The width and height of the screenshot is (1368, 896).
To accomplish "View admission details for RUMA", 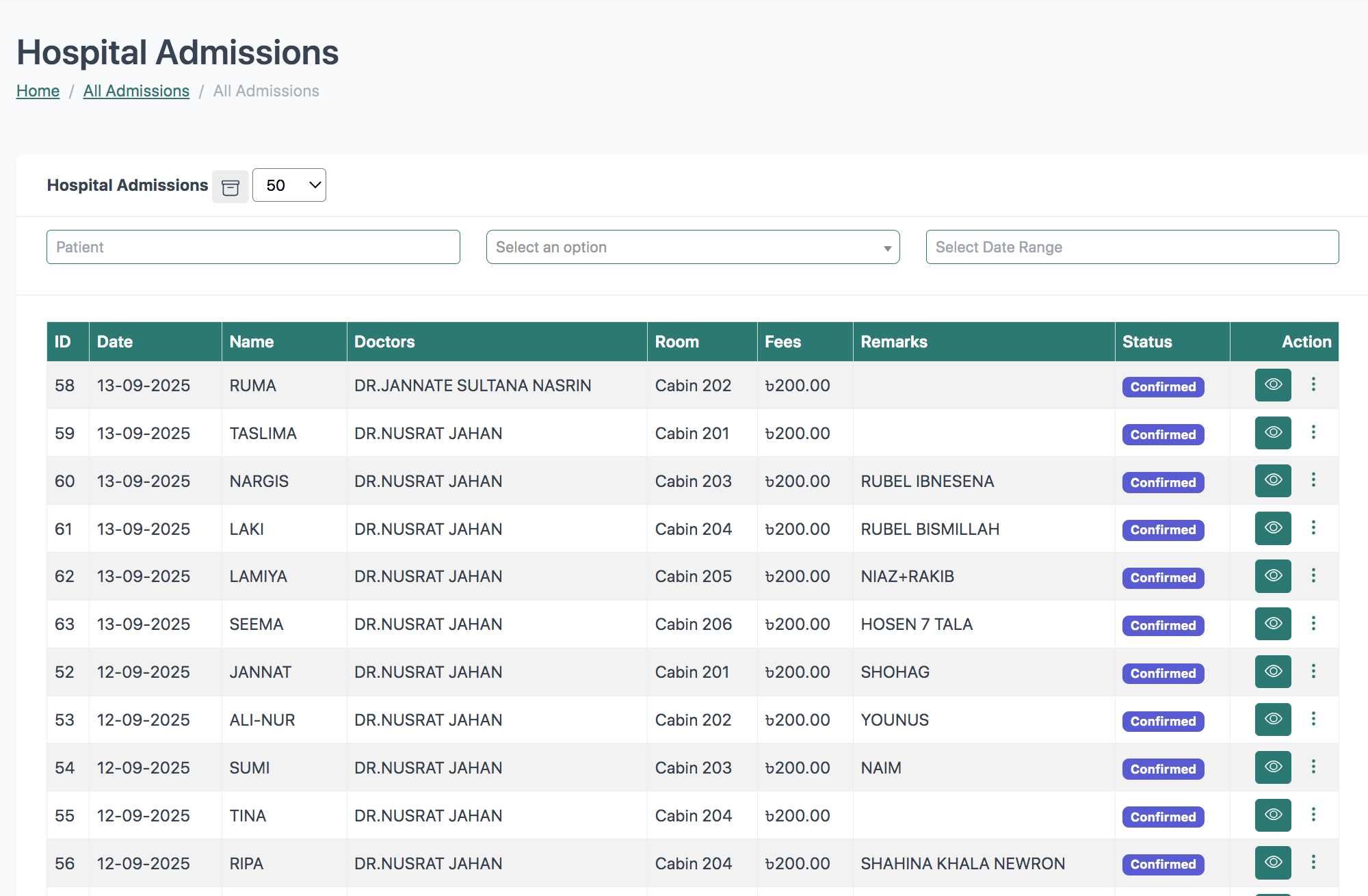I will pos(1272,385).
